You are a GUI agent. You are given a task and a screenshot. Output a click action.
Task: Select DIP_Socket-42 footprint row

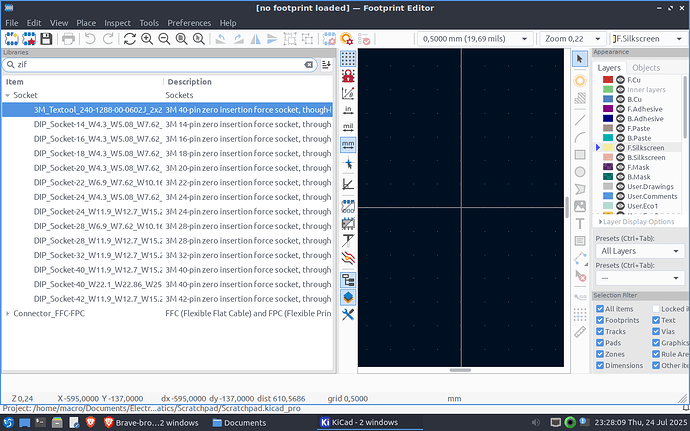pos(167,298)
